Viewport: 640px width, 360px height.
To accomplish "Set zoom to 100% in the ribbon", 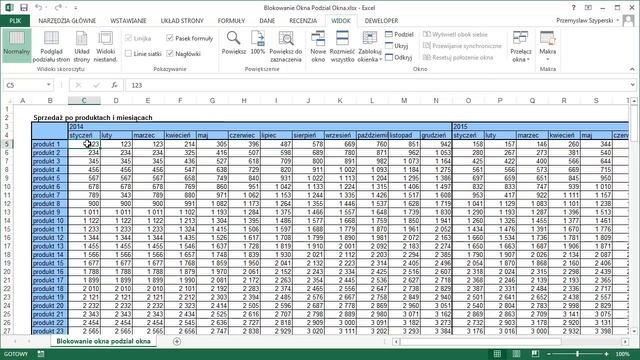I will click(258, 43).
